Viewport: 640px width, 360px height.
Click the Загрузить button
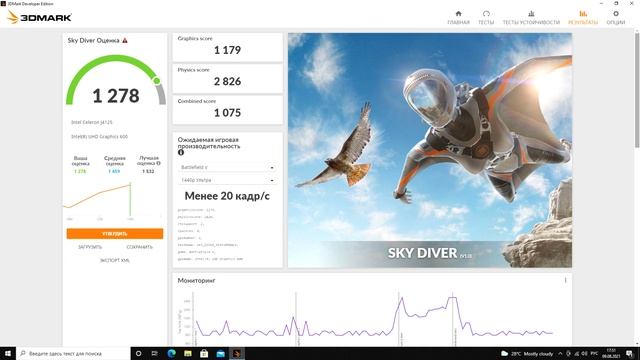(90, 247)
